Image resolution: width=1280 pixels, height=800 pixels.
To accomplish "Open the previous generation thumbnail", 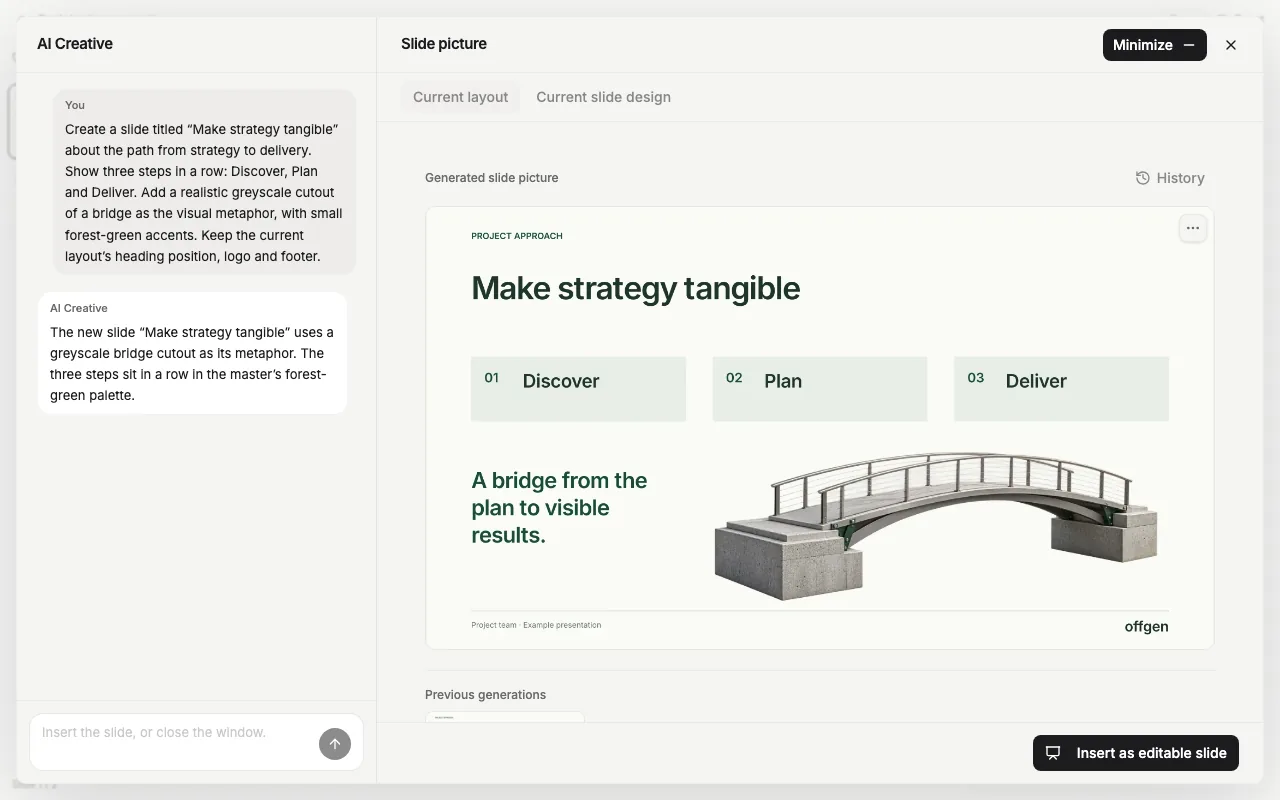I will coord(505,716).
